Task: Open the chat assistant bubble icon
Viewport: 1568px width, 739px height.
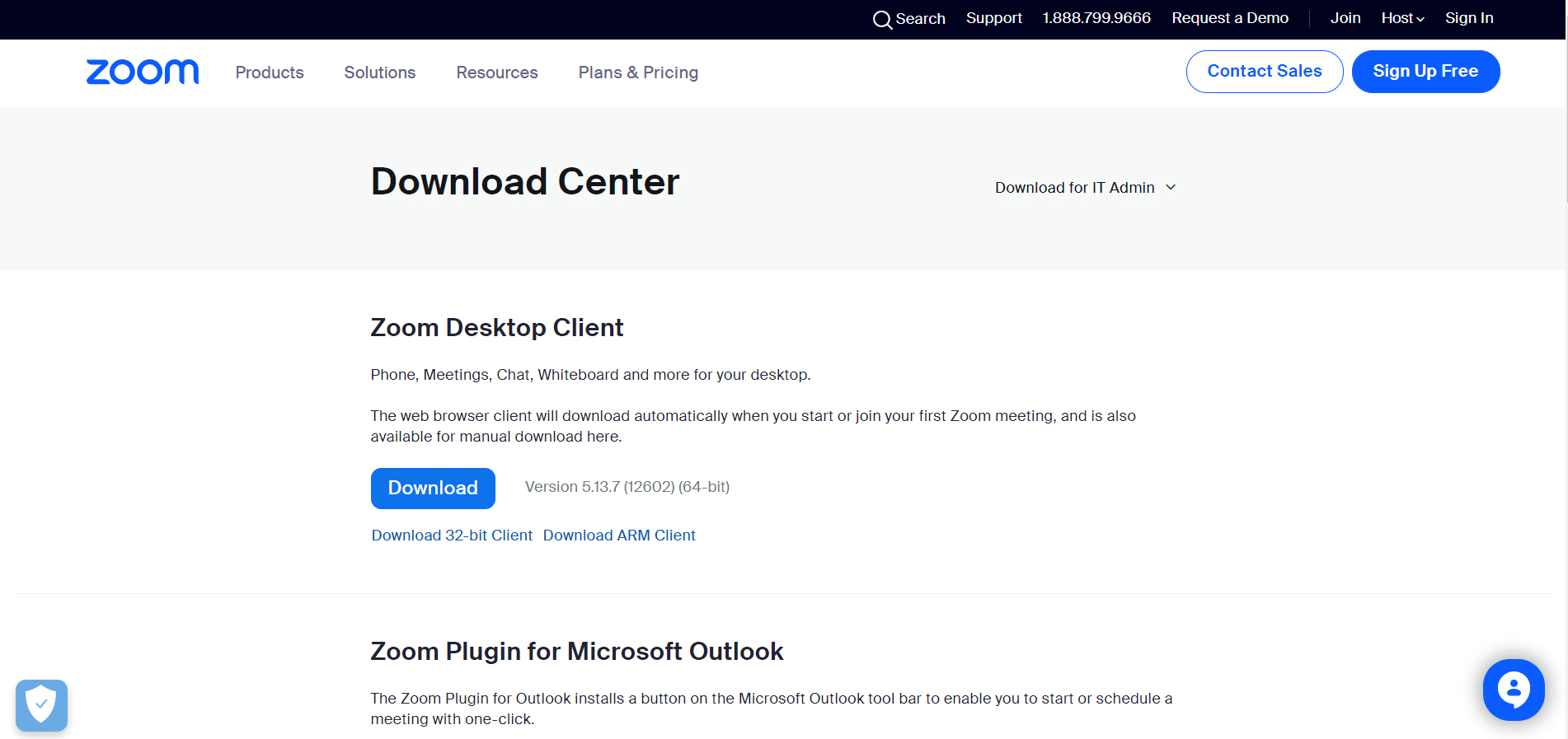Action: (x=1514, y=690)
